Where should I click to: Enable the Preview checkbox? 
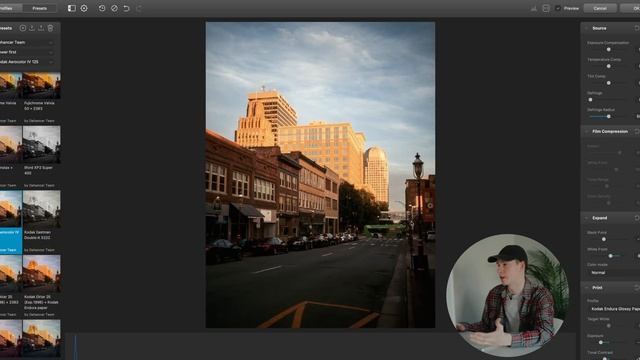pos(558,8)
